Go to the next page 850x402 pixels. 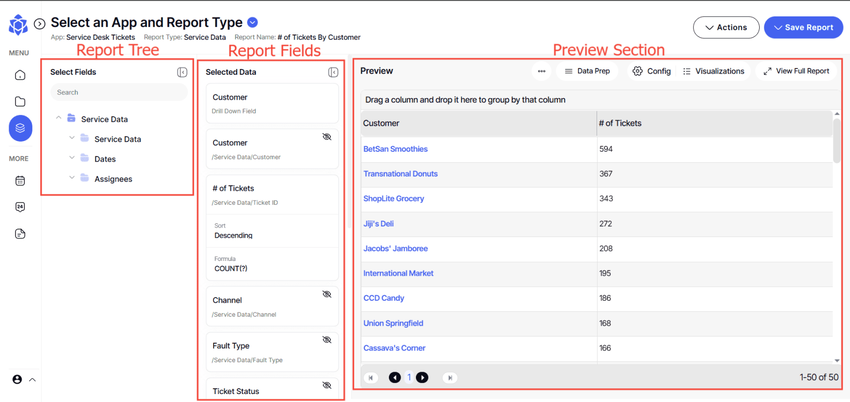(x=422, y=378)
